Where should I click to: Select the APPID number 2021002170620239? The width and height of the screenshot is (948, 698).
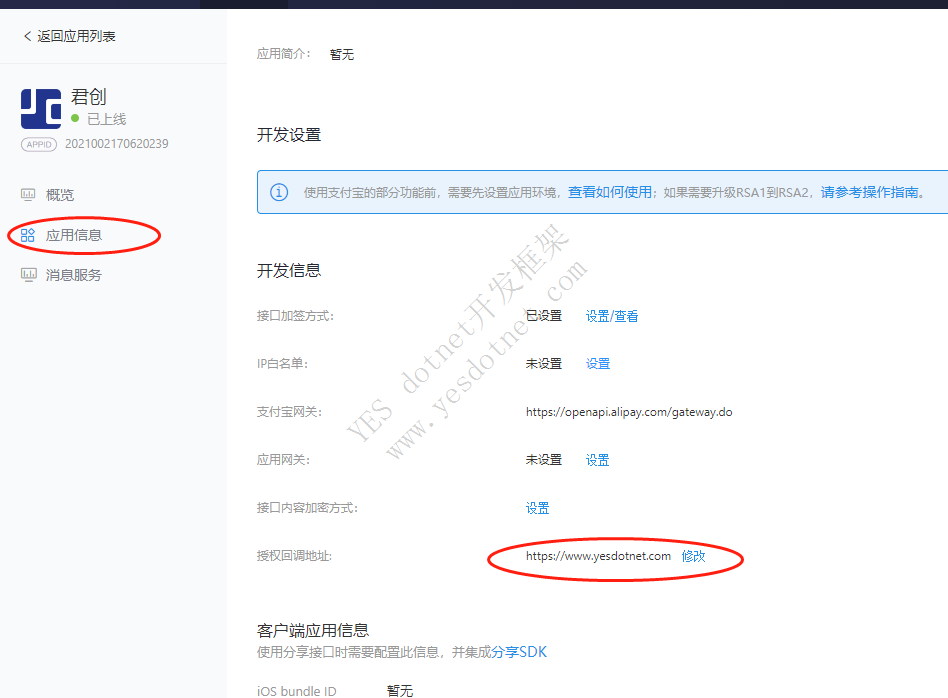coord(117,144)
